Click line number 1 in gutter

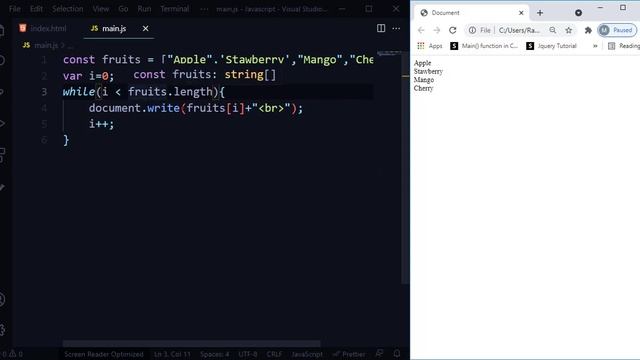(x=44, y=60)
